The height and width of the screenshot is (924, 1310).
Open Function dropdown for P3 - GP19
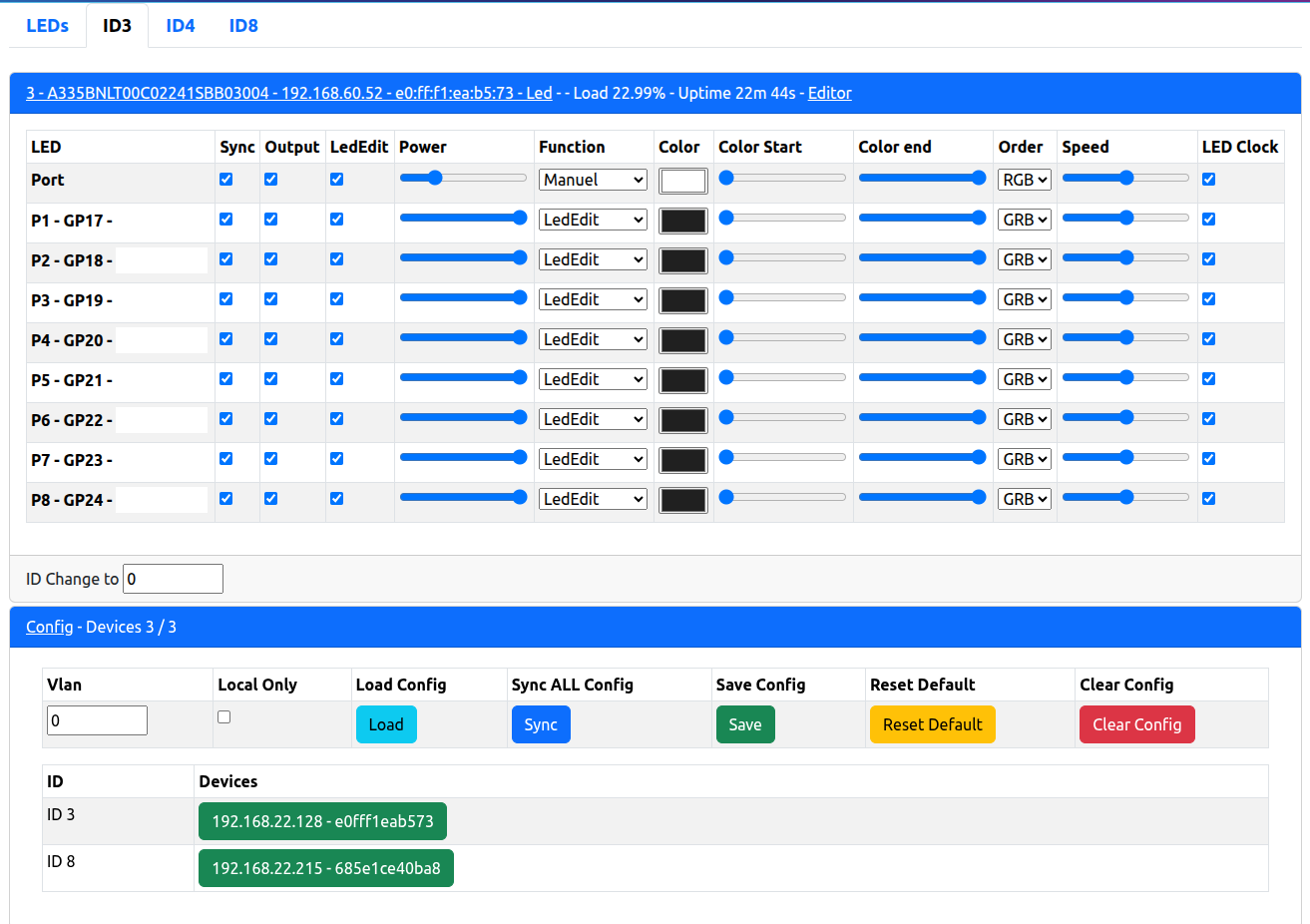pyautogui.click(x=593, y=299)
